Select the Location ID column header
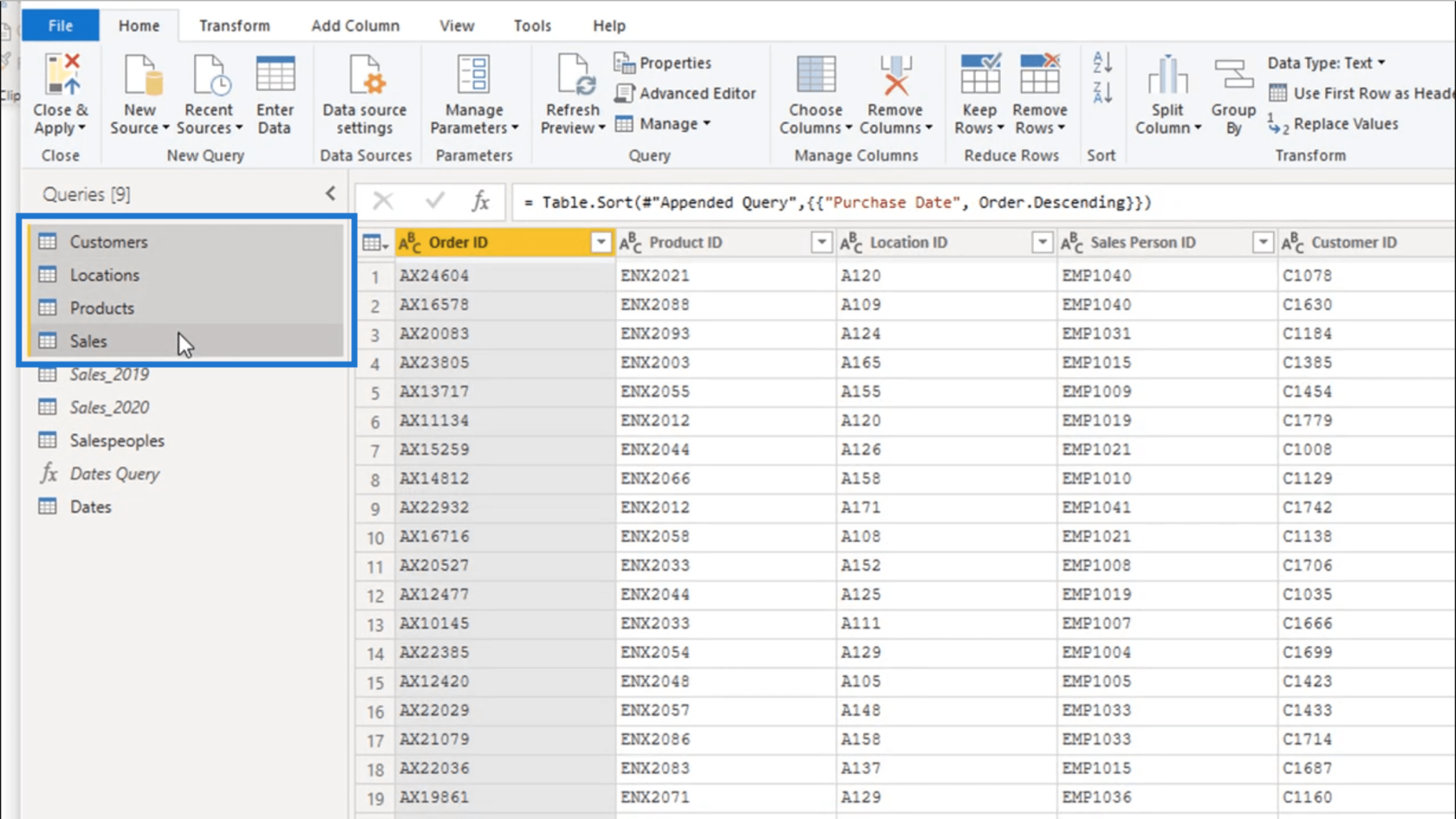The image size is (1456, 819). [x=946, y=243]
